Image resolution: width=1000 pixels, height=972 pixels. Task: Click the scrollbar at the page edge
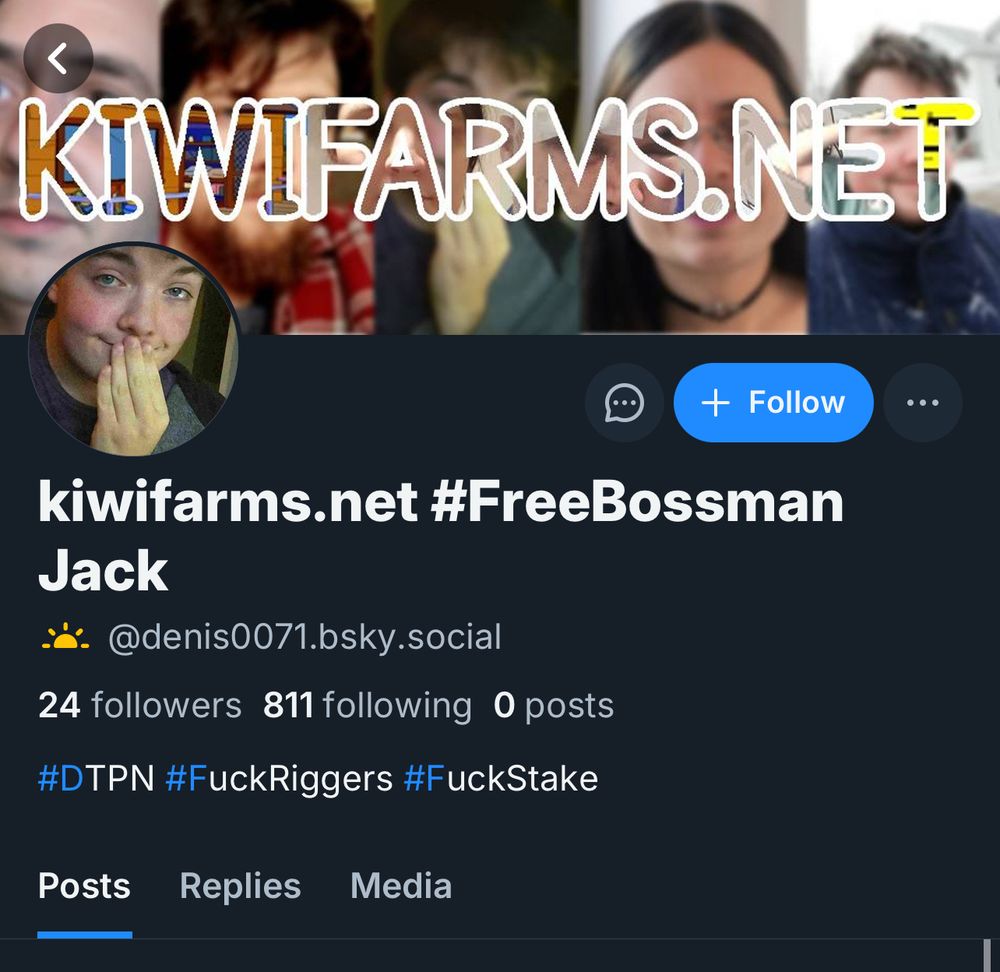click(x=987, y=955)
